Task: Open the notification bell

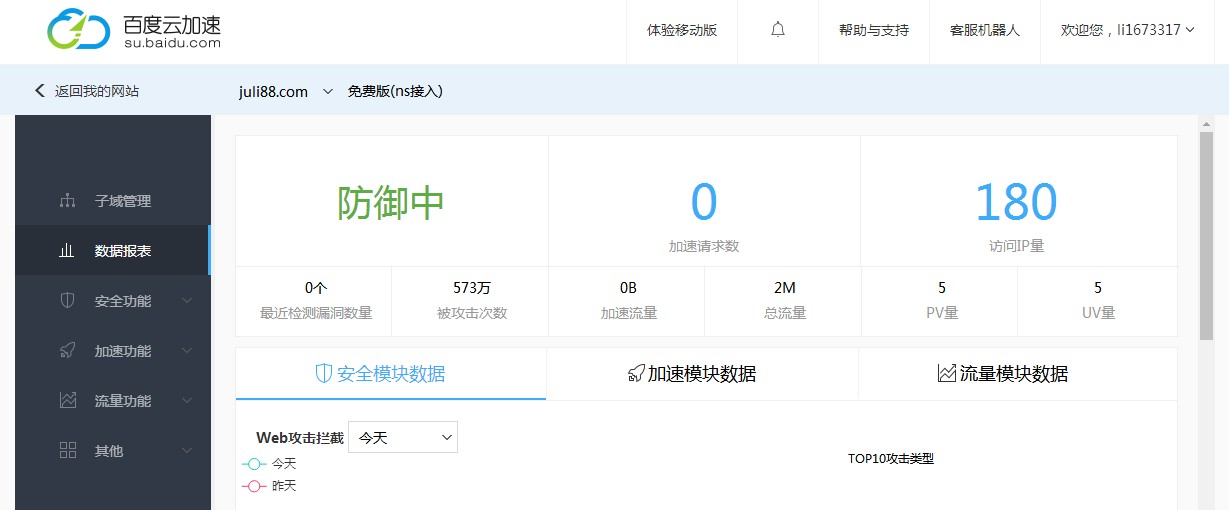Action: (x=778, y=30)
